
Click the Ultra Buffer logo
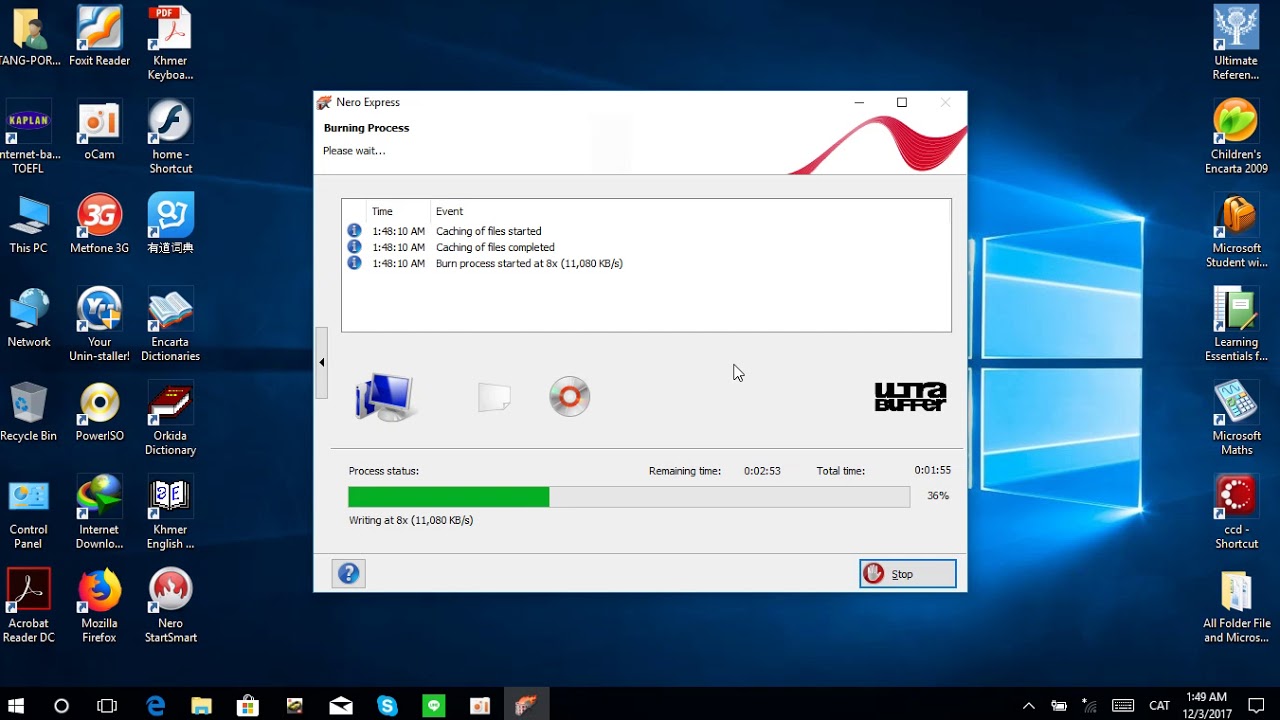(910, 397)
